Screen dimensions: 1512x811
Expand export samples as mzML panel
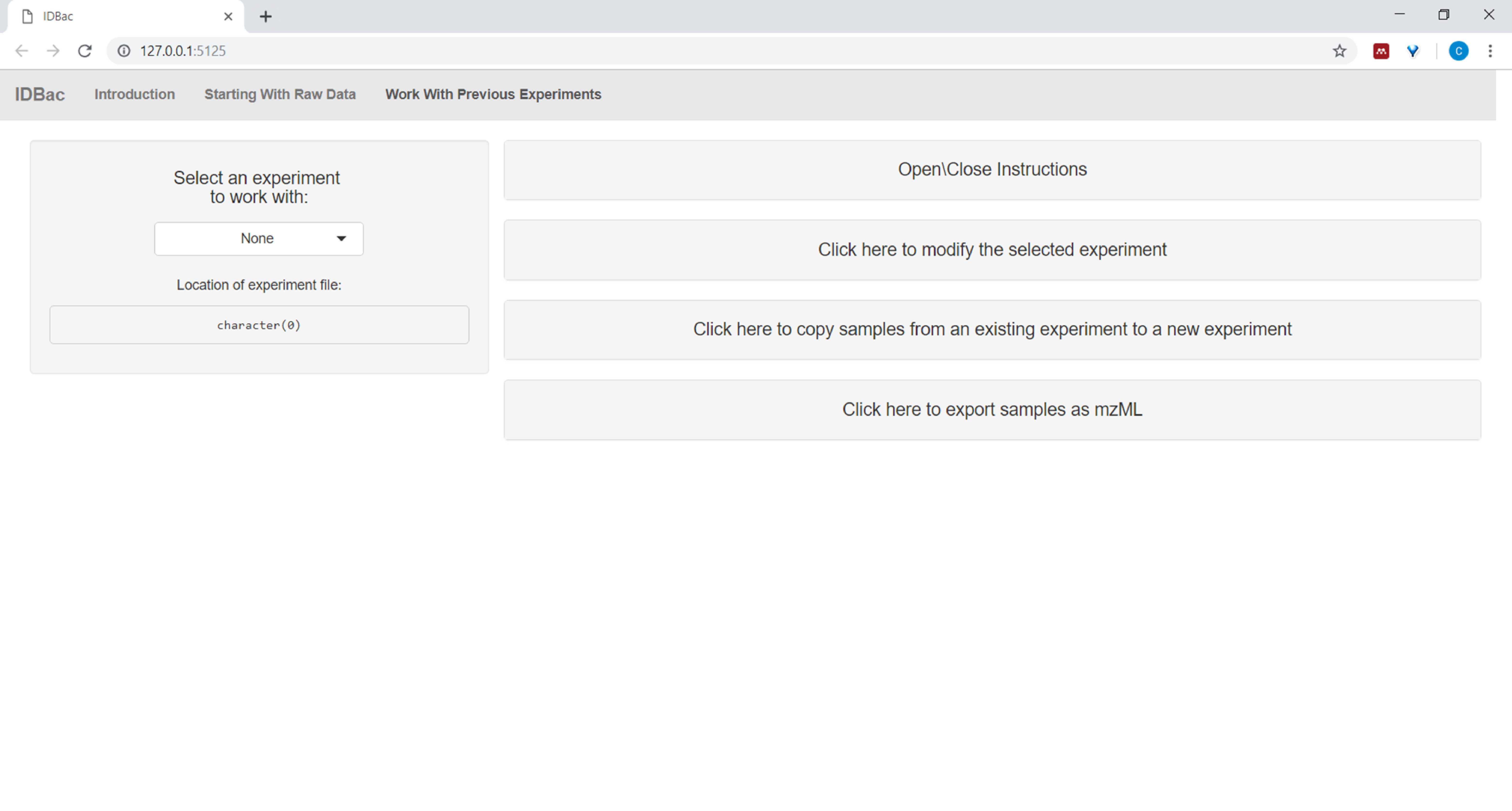[992, 409]
